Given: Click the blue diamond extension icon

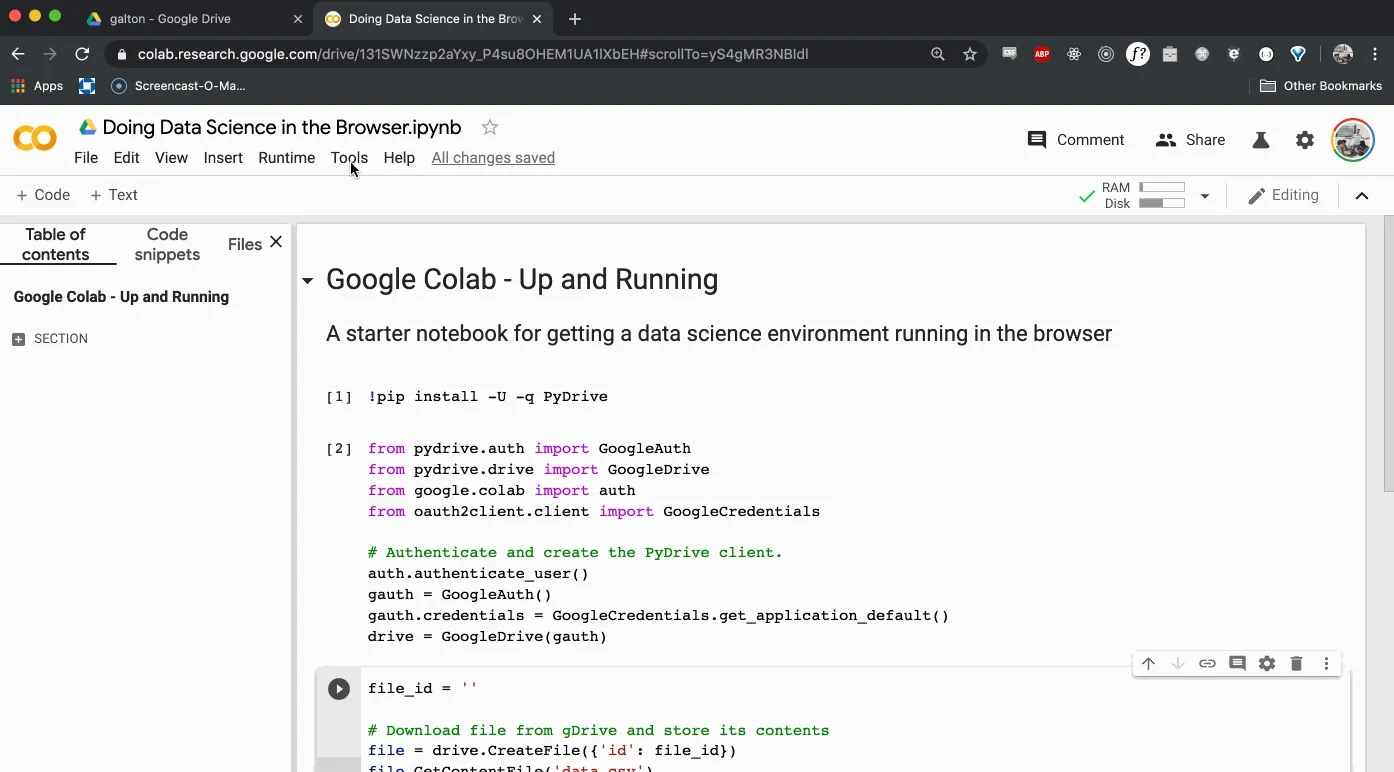Looking at the screenshot, I should pos(1298,55).
